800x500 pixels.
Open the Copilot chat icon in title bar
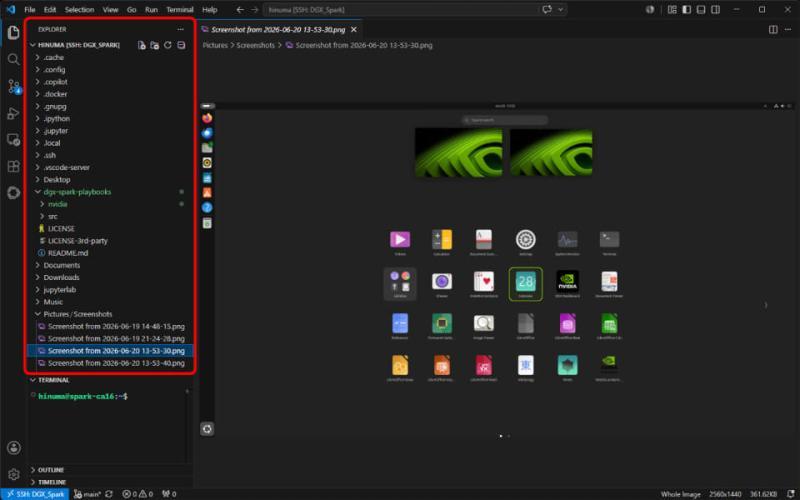[547, 10]
